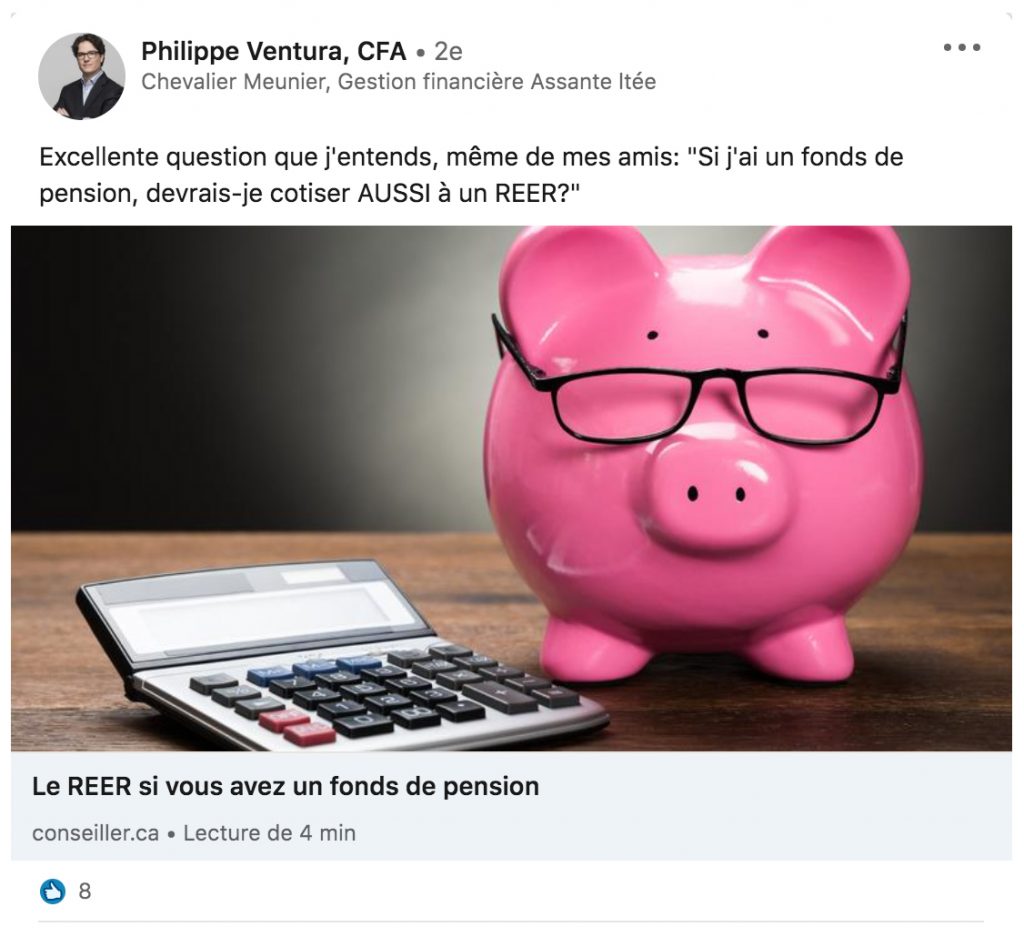Click the Lecture de 4 min label
Viewport: 1024px width, 937px height.
(x=269, y=833)
